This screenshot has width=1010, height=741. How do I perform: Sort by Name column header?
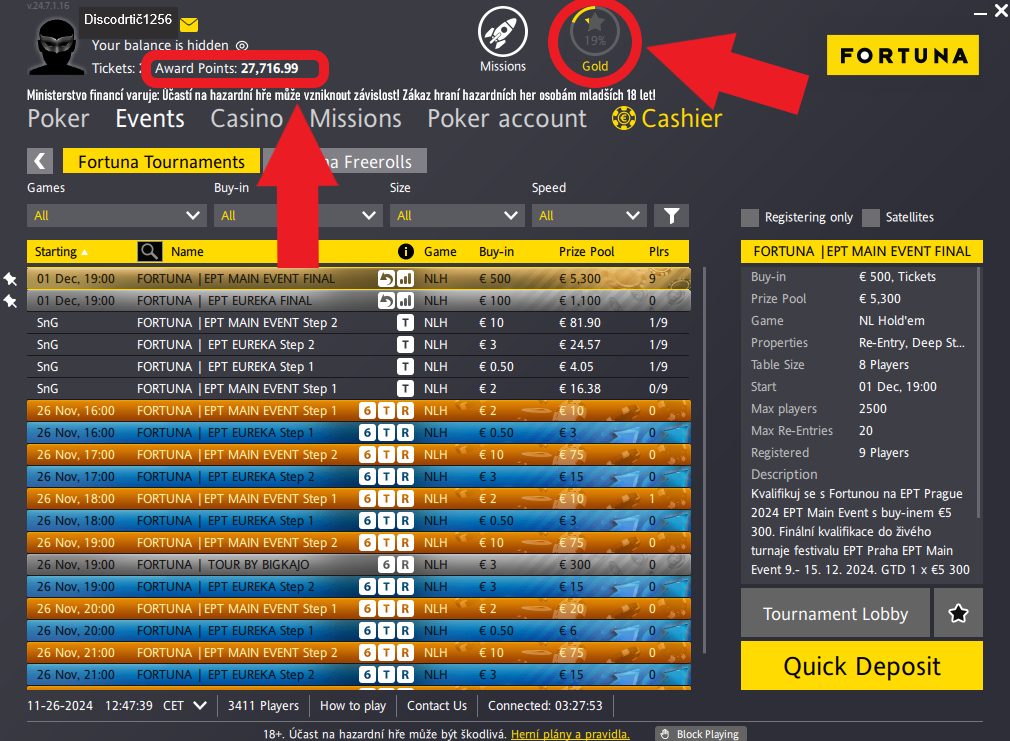pyautogui.click(x=187, y=251)
